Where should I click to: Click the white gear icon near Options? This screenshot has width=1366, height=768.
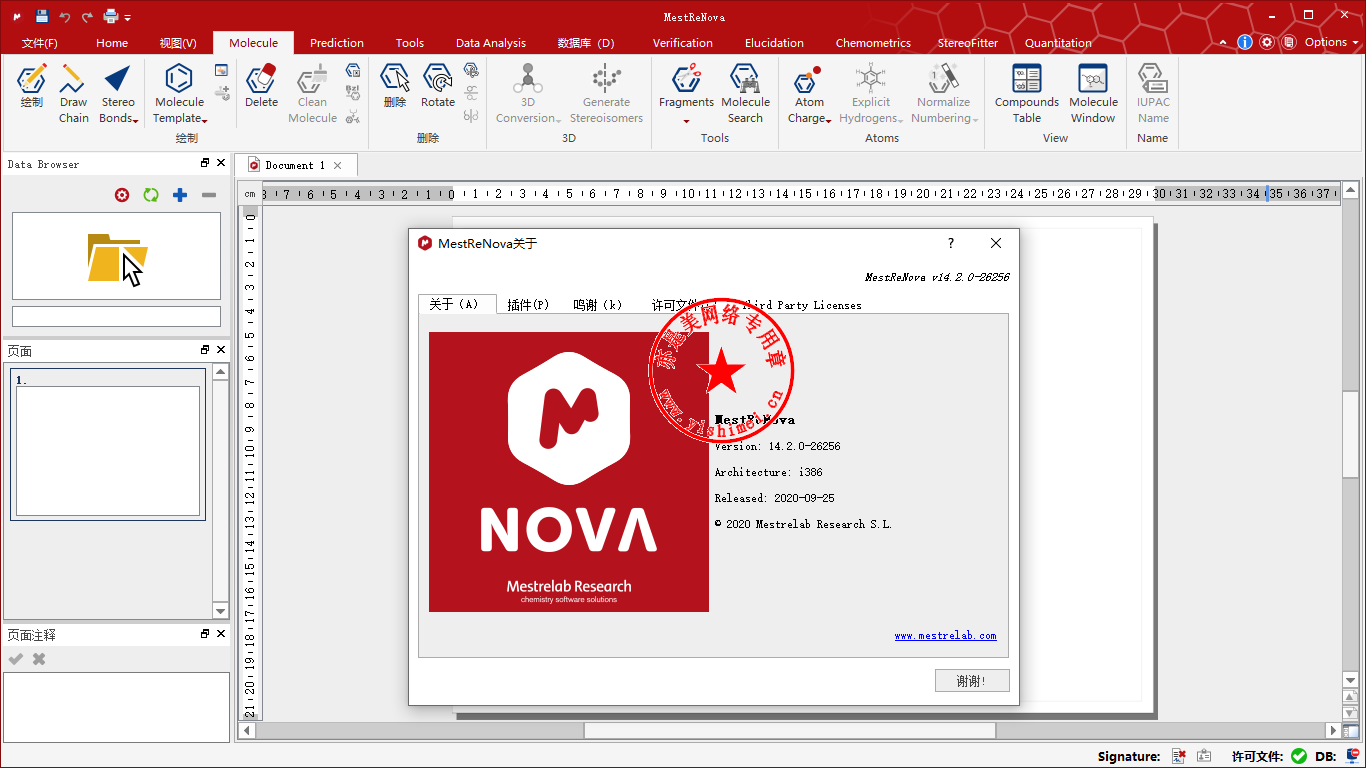click(1267, 42)
